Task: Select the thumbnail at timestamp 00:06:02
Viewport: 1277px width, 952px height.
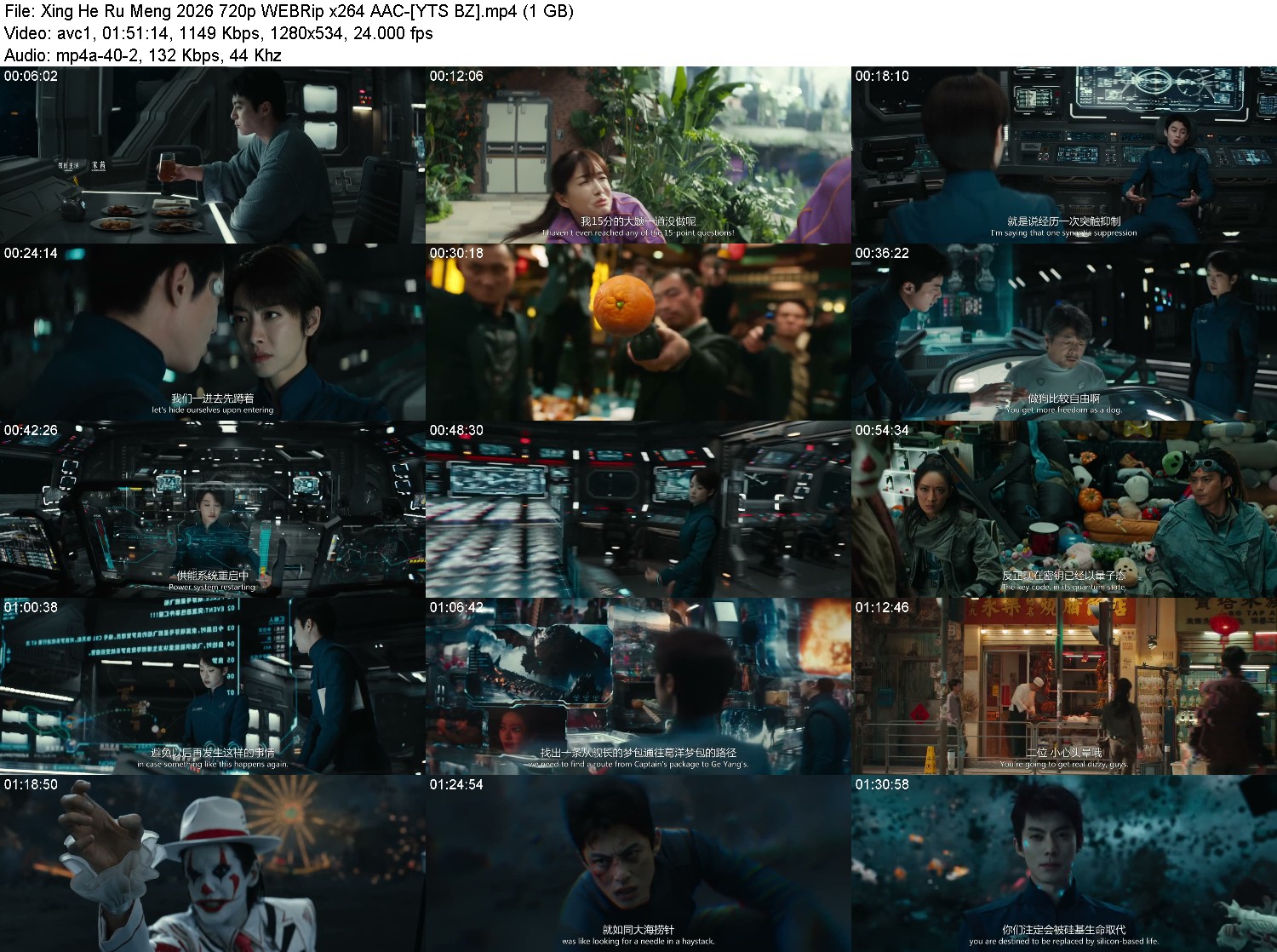Action: [x=213, y=155]
